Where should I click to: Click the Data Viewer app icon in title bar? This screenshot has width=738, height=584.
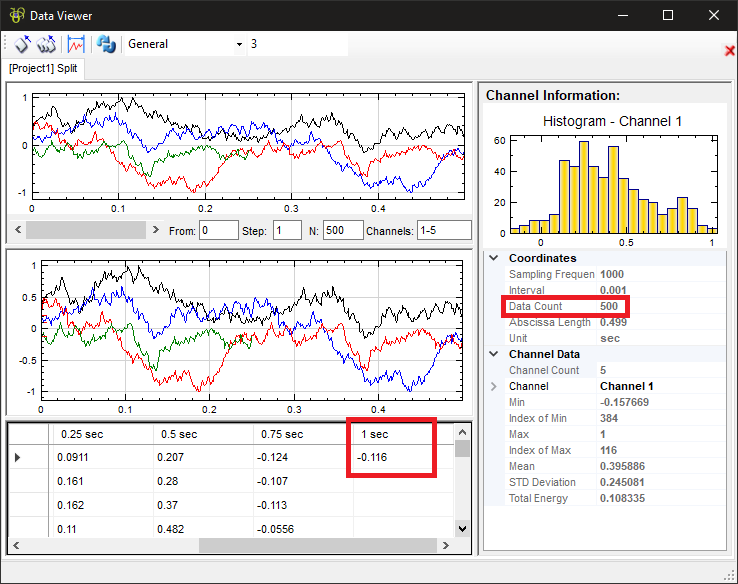click(x=15, y=15)
